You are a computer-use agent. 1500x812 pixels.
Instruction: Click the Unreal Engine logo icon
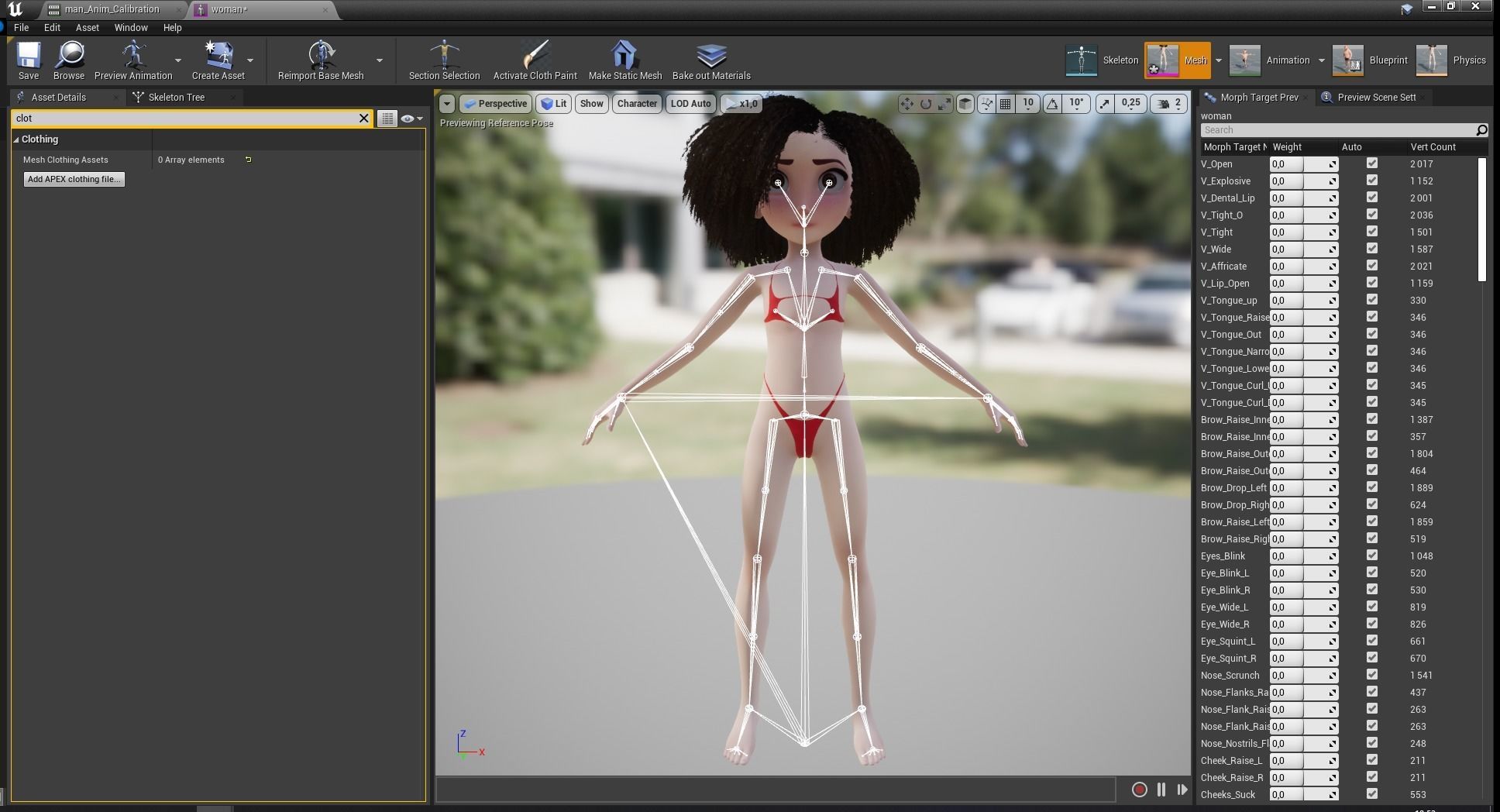[x=15, y=9]
